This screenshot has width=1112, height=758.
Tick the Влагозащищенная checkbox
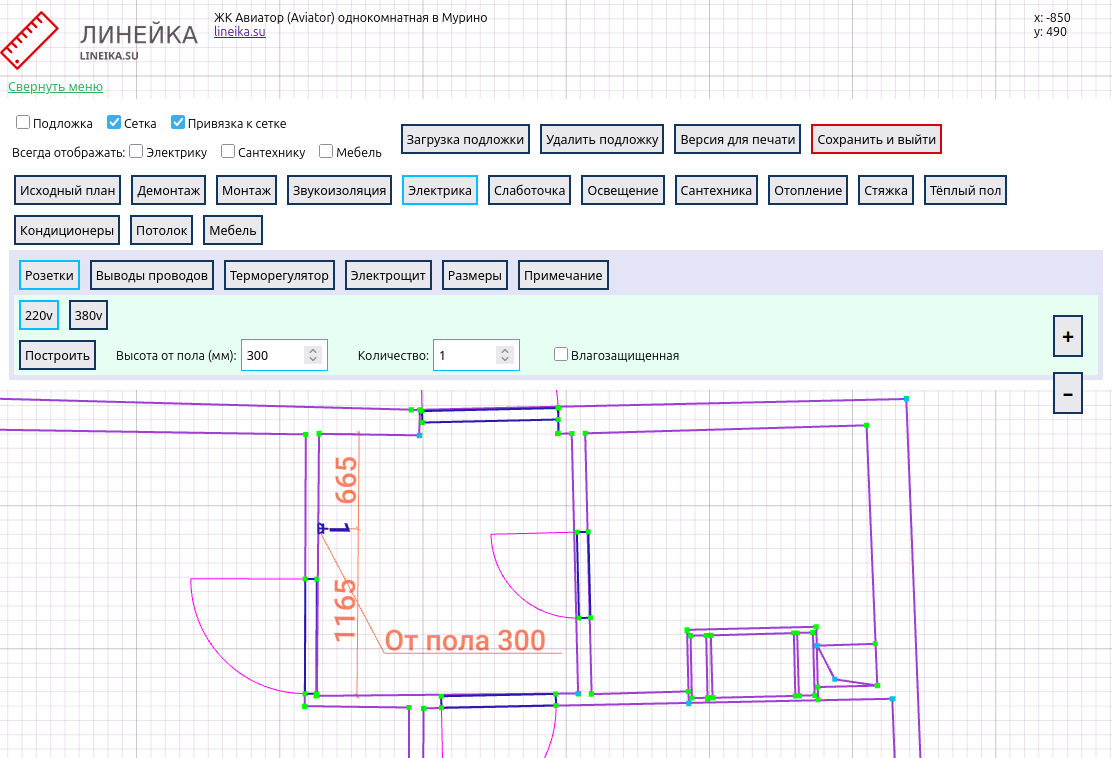(x=561, y=354)
